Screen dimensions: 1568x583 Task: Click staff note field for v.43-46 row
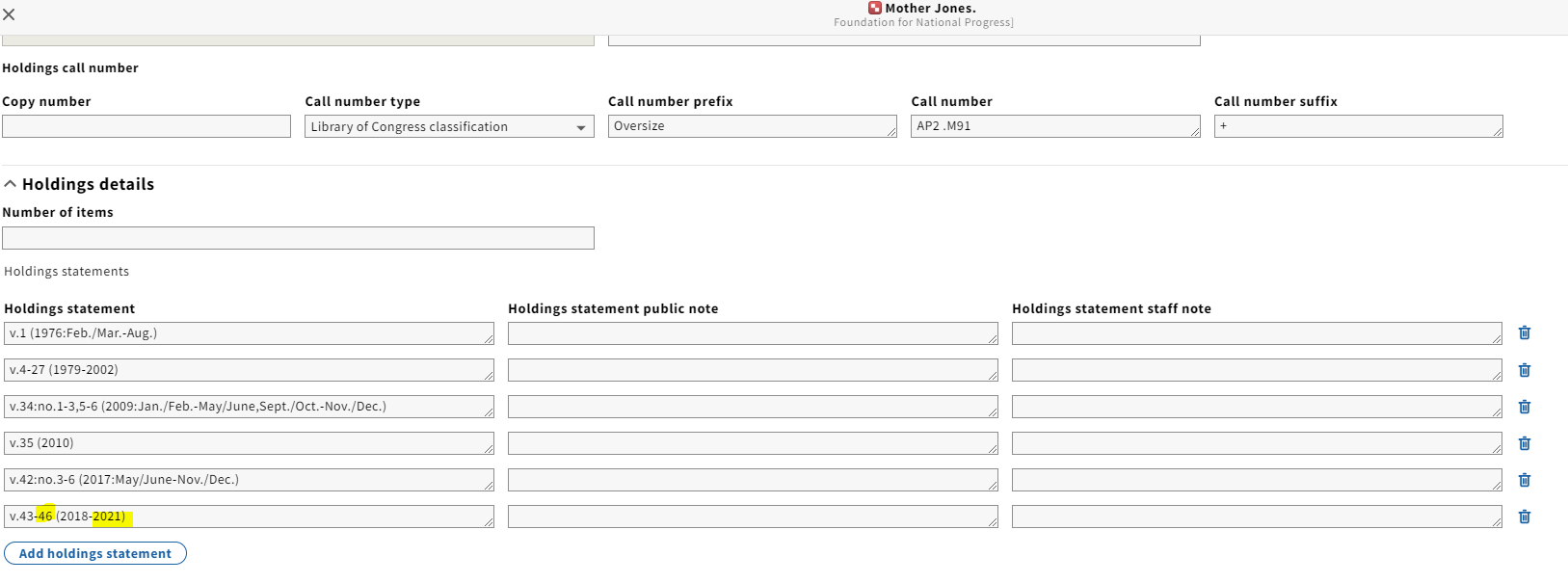point(1257,517)
